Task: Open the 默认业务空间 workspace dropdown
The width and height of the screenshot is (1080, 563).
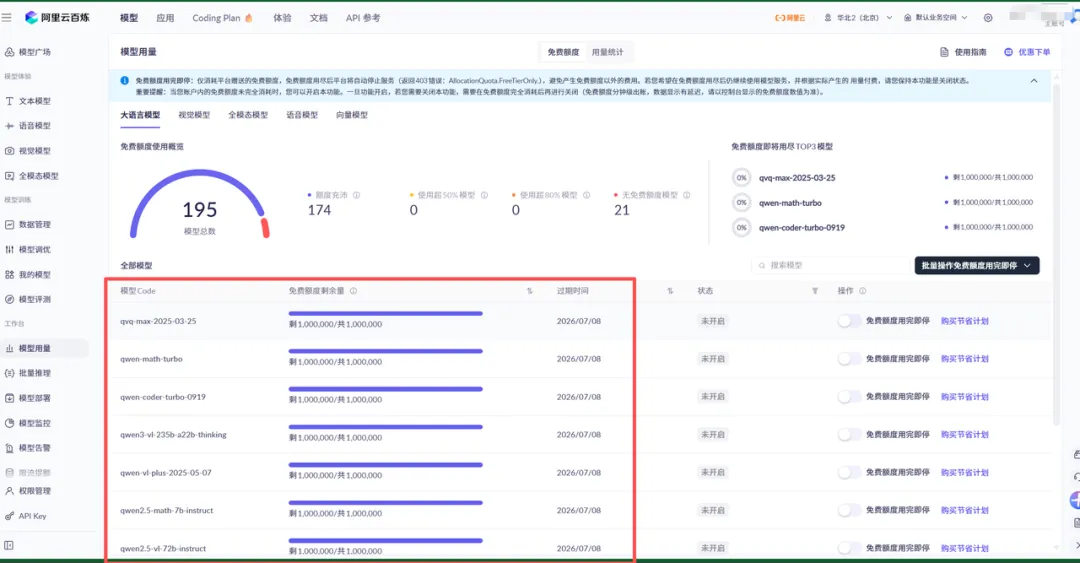Action: tap(935, 18)
